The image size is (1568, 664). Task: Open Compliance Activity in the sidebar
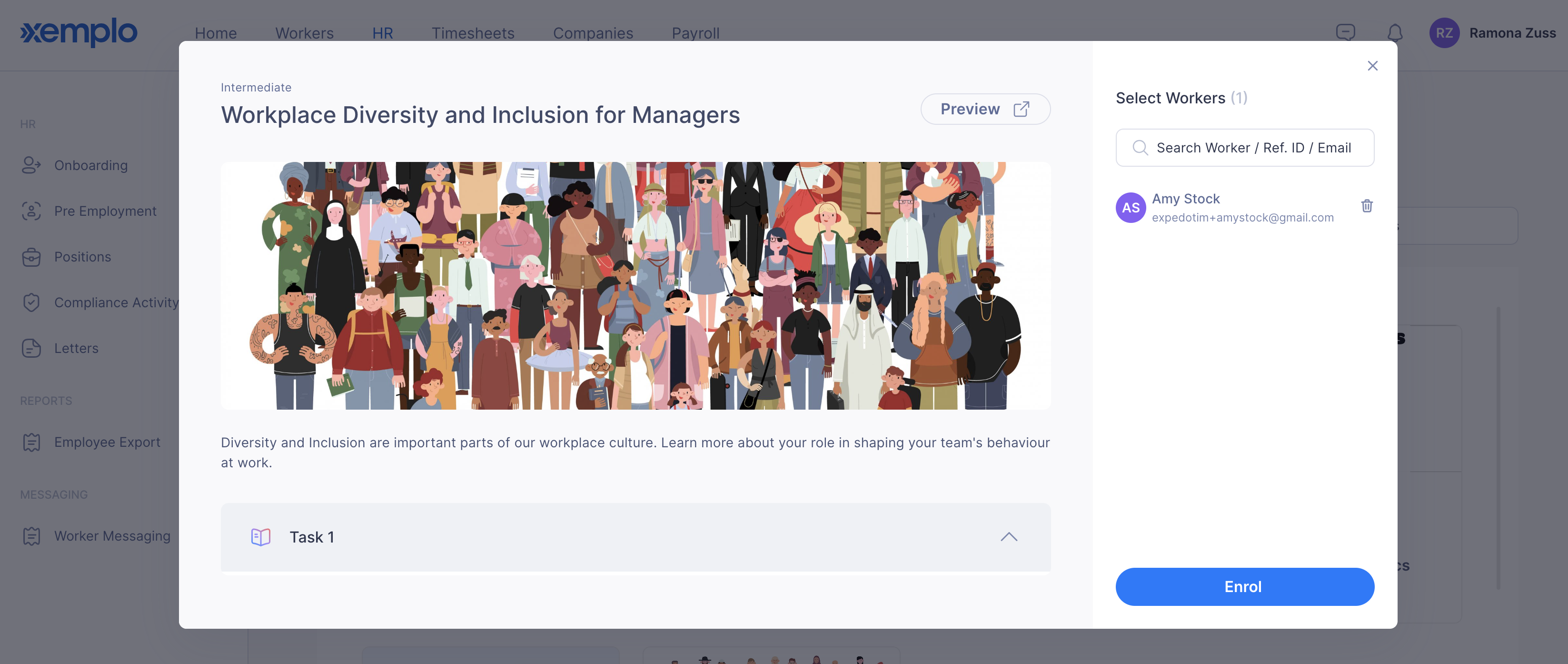(116, 302)
